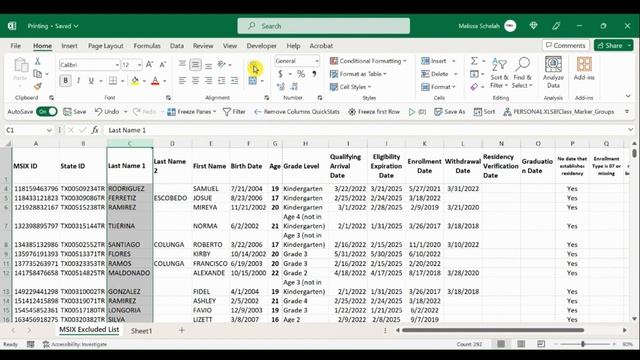Select Page Layout view in status bar
The image size is (640, 360).
tap(521, 344)
